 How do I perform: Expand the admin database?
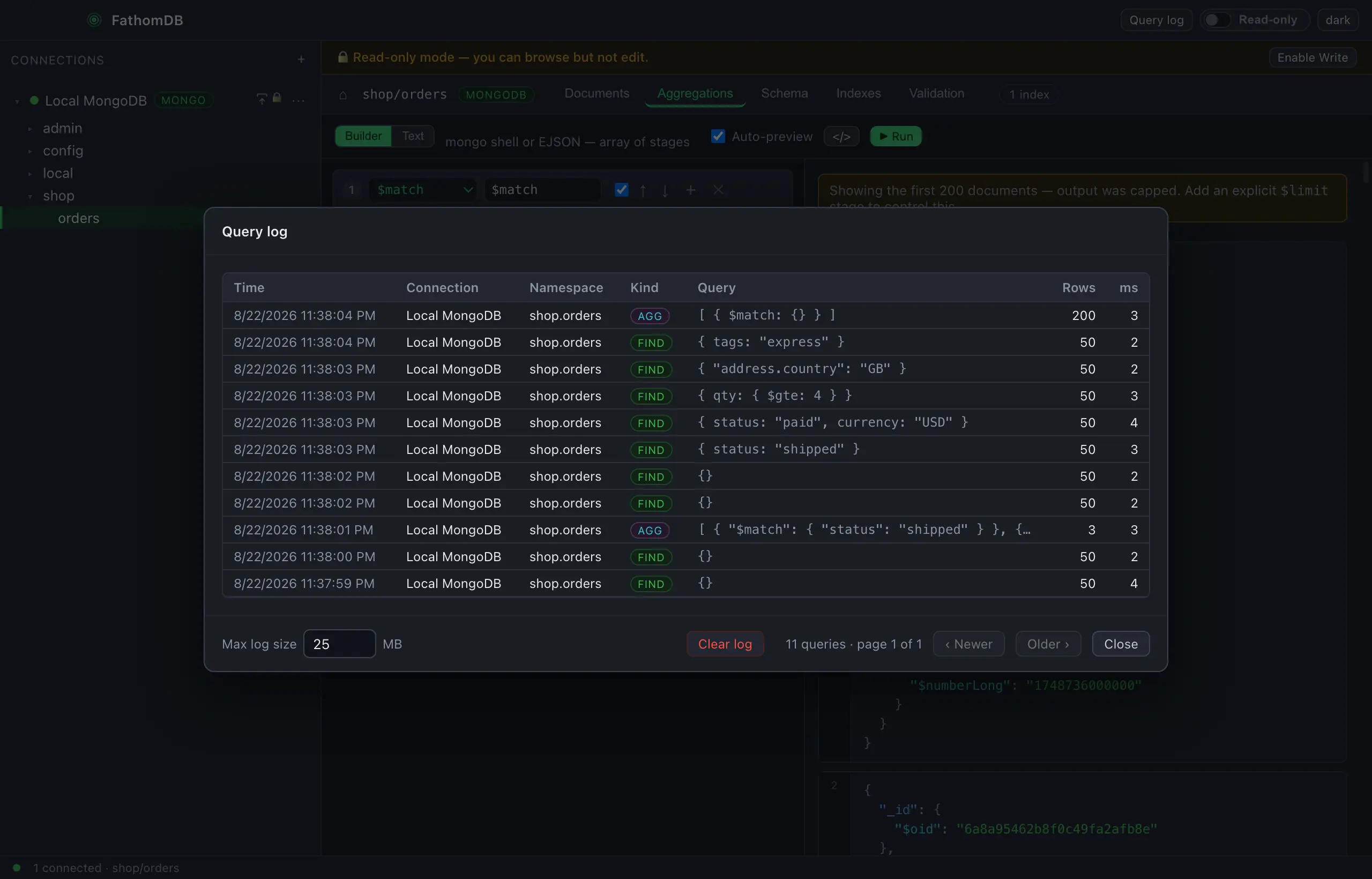(x=30, y=129)
